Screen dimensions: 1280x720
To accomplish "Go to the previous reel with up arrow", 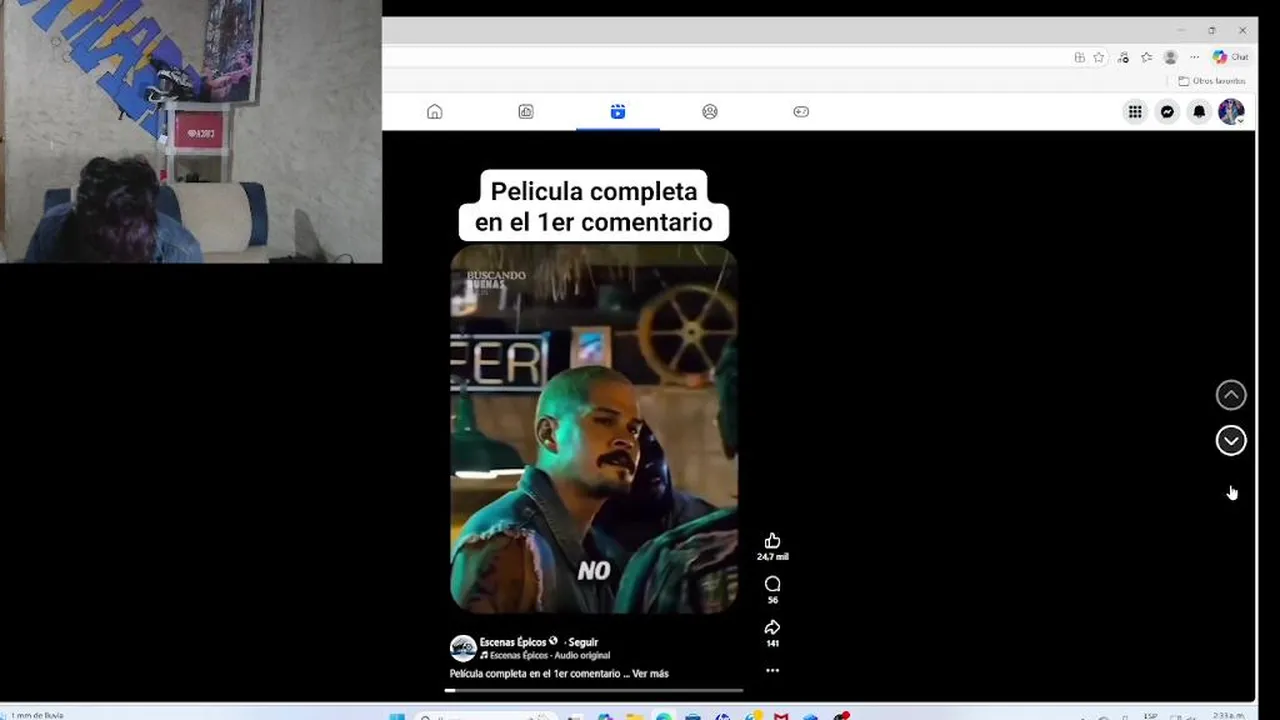I will click(1231, 395).
